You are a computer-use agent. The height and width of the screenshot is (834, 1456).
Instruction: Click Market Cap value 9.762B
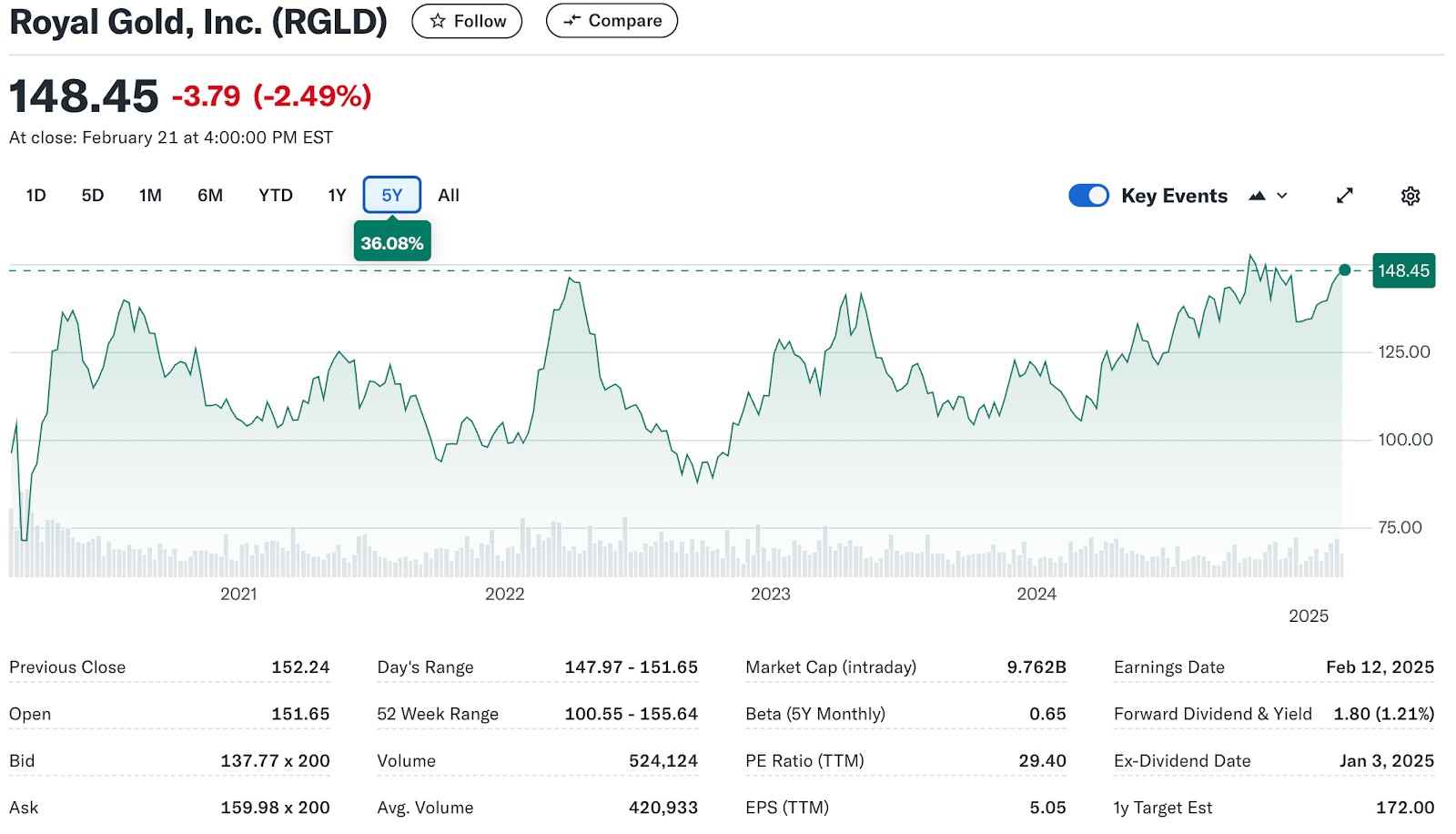click(1036, 667)
